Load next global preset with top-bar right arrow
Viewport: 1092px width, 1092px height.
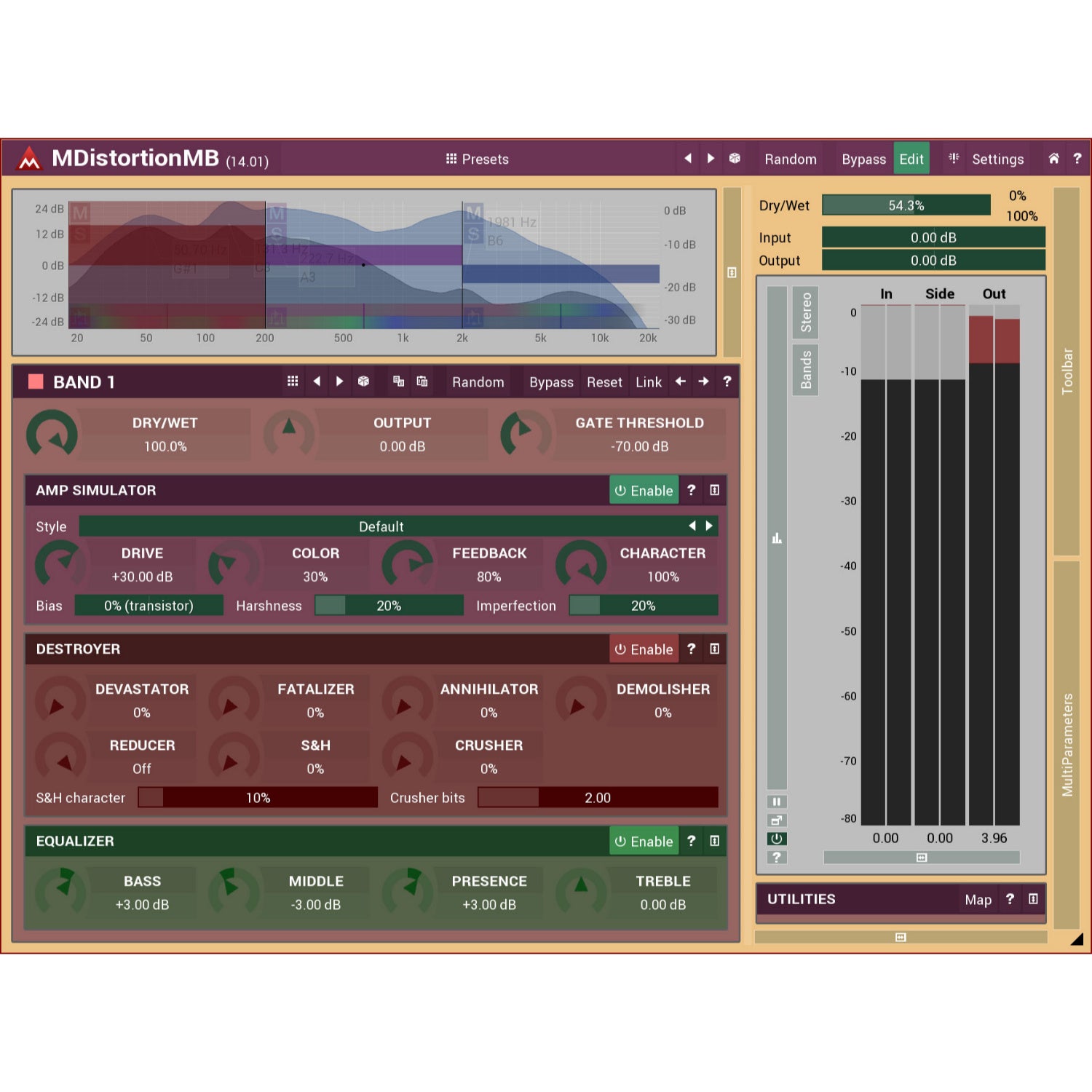coord(711,159)
